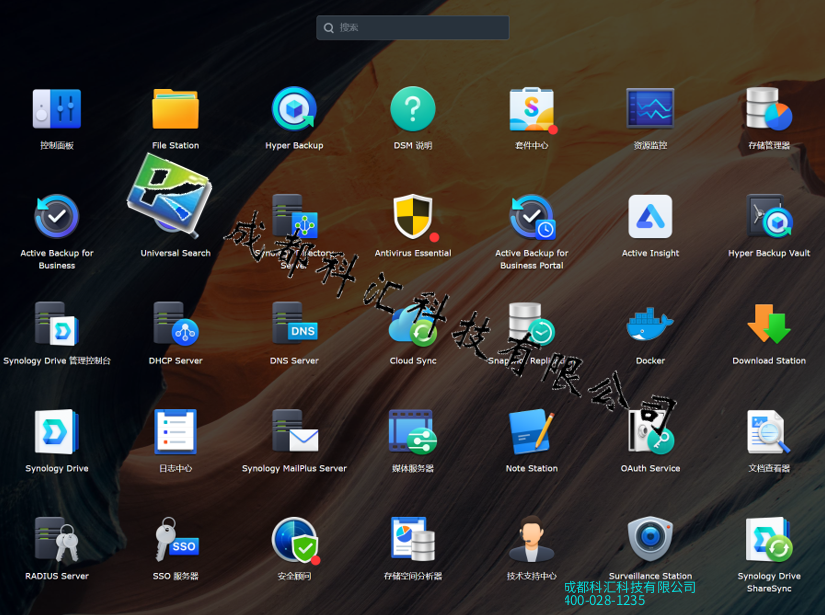Viewport: 825px width, 615px height.
Task: Open 文档查看器 document viewer
Action: tap(769, 432)
